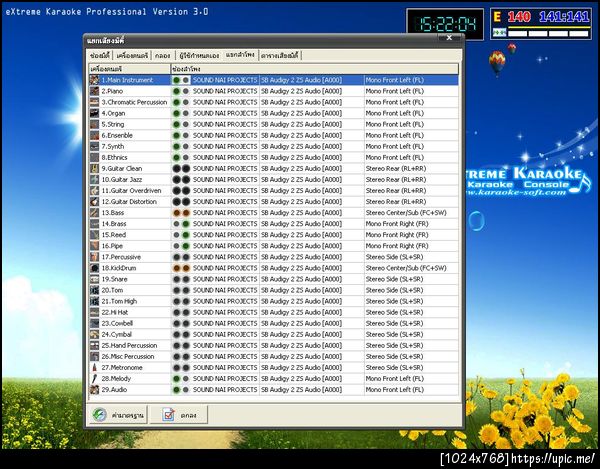Image resolution: width=600 pixels, height=469 pixels.
Task: Click the Melody microphone icon
Action: (94, 379)
